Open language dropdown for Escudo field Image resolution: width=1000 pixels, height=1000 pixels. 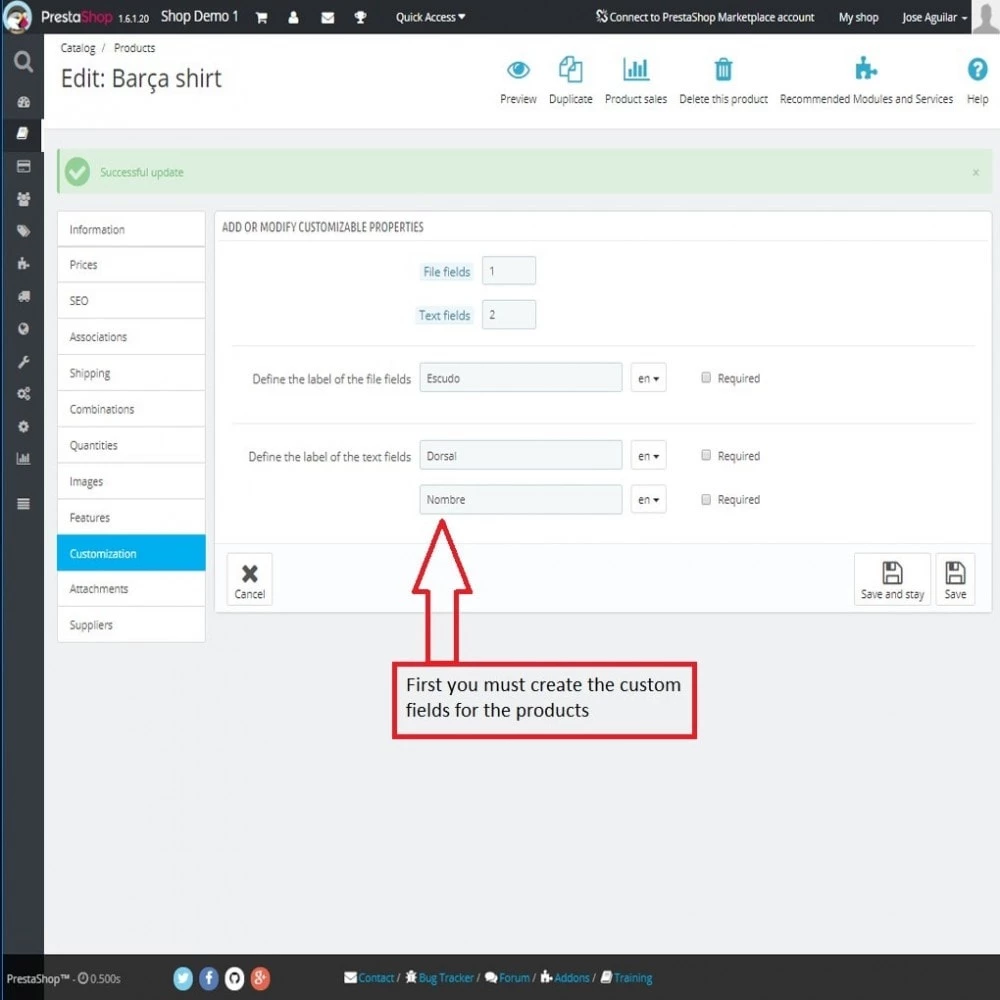649,378
